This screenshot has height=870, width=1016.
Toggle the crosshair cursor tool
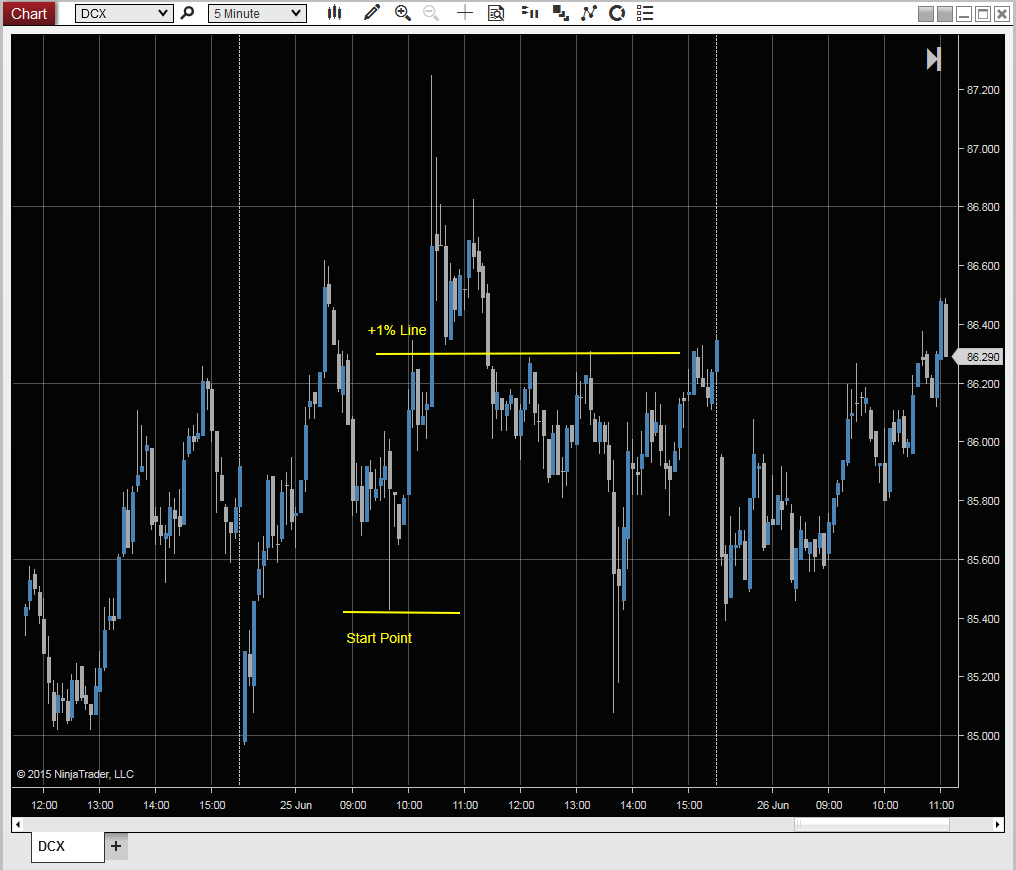[x=465, y=13]
